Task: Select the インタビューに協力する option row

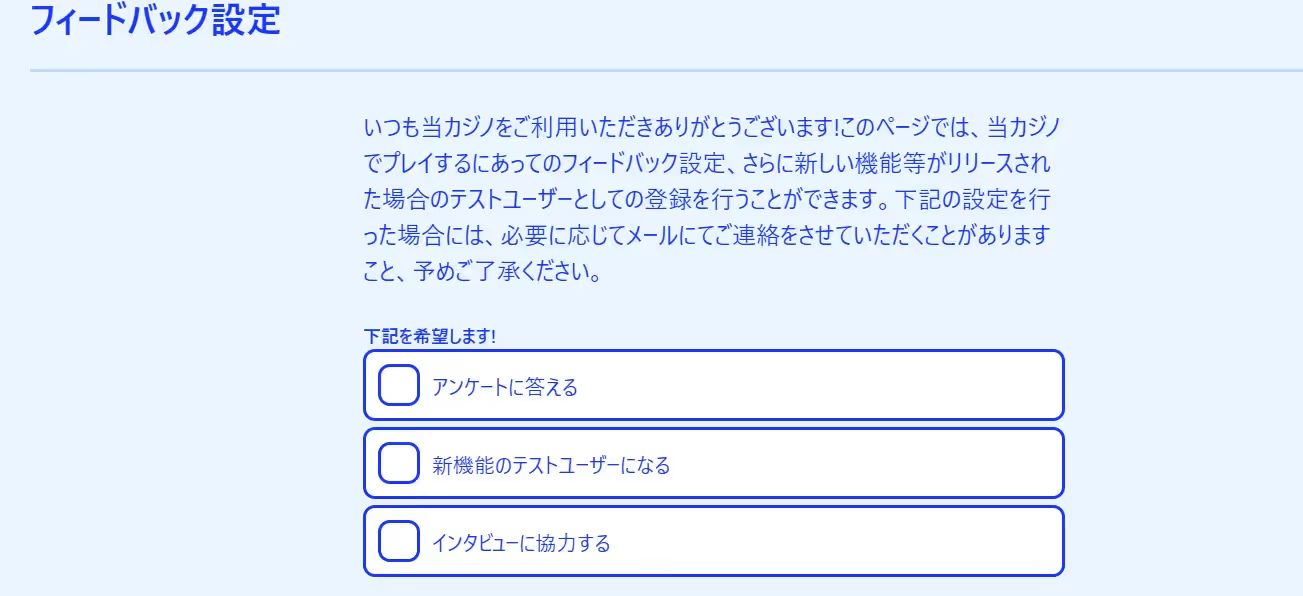Action: [713, 541]
